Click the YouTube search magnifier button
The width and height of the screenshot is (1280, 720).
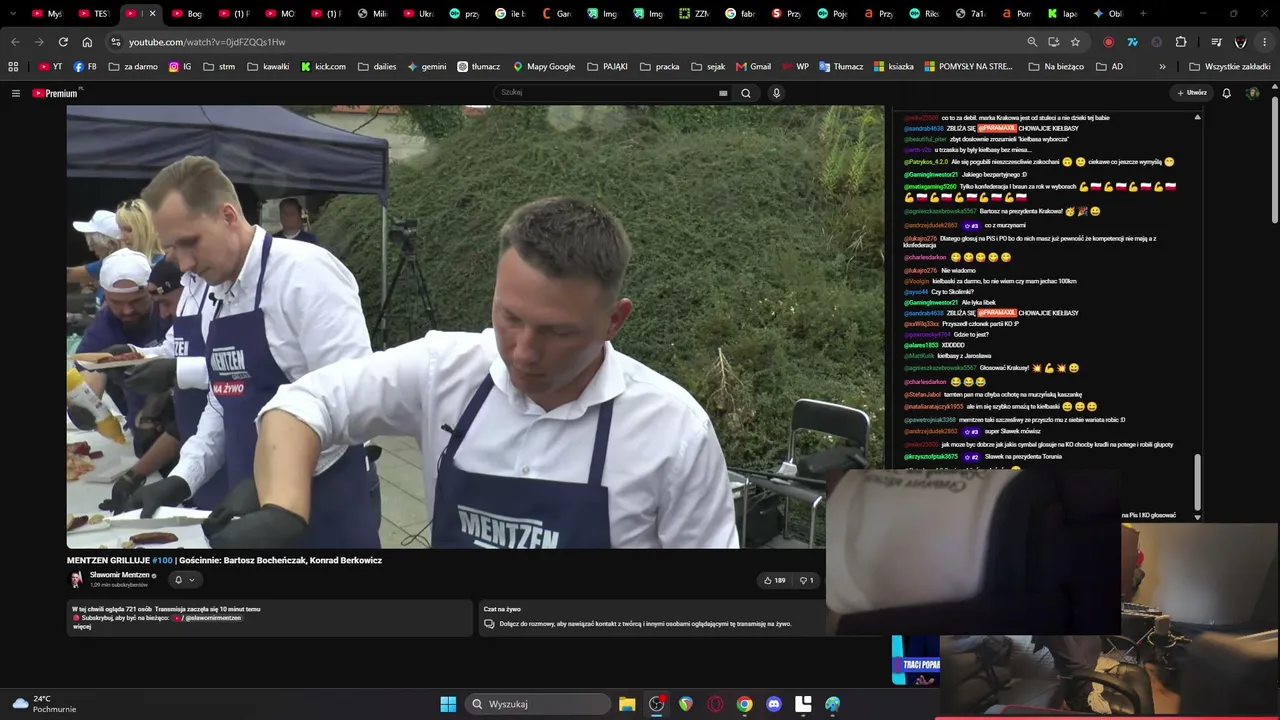(745, 93)
